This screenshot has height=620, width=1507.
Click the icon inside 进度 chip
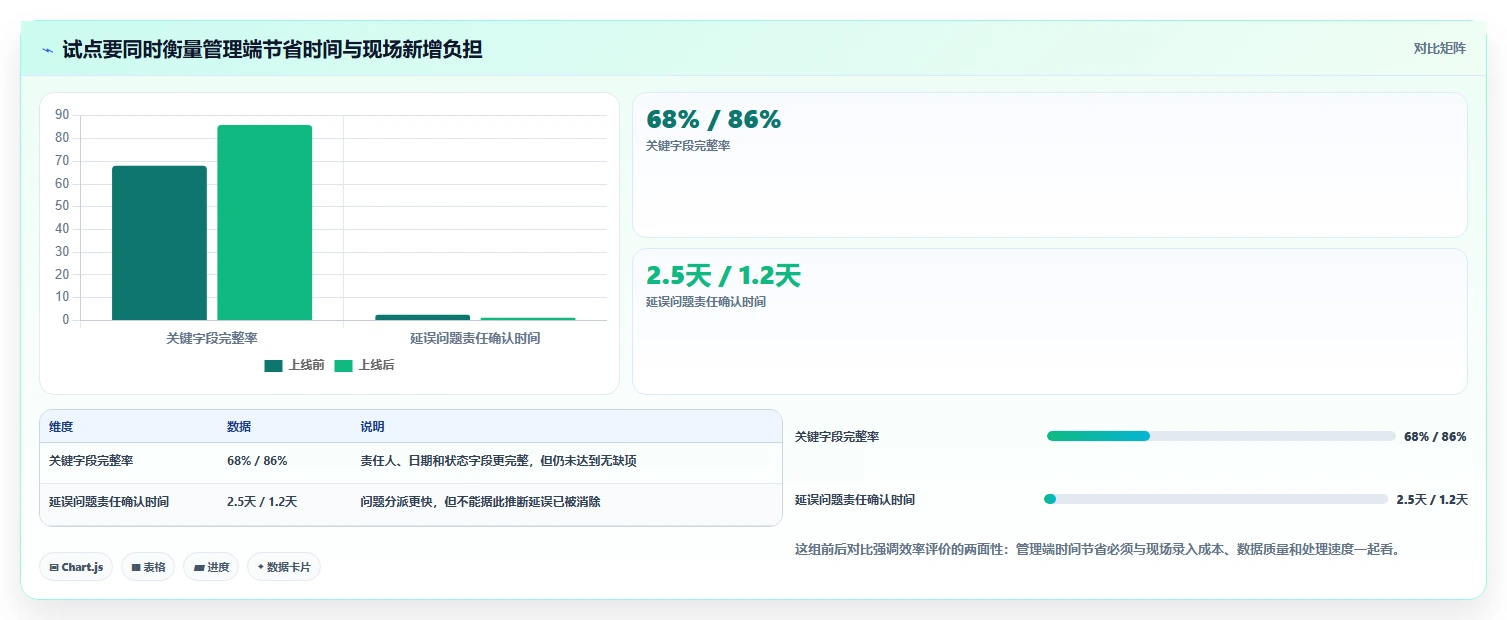click(199, 567)
